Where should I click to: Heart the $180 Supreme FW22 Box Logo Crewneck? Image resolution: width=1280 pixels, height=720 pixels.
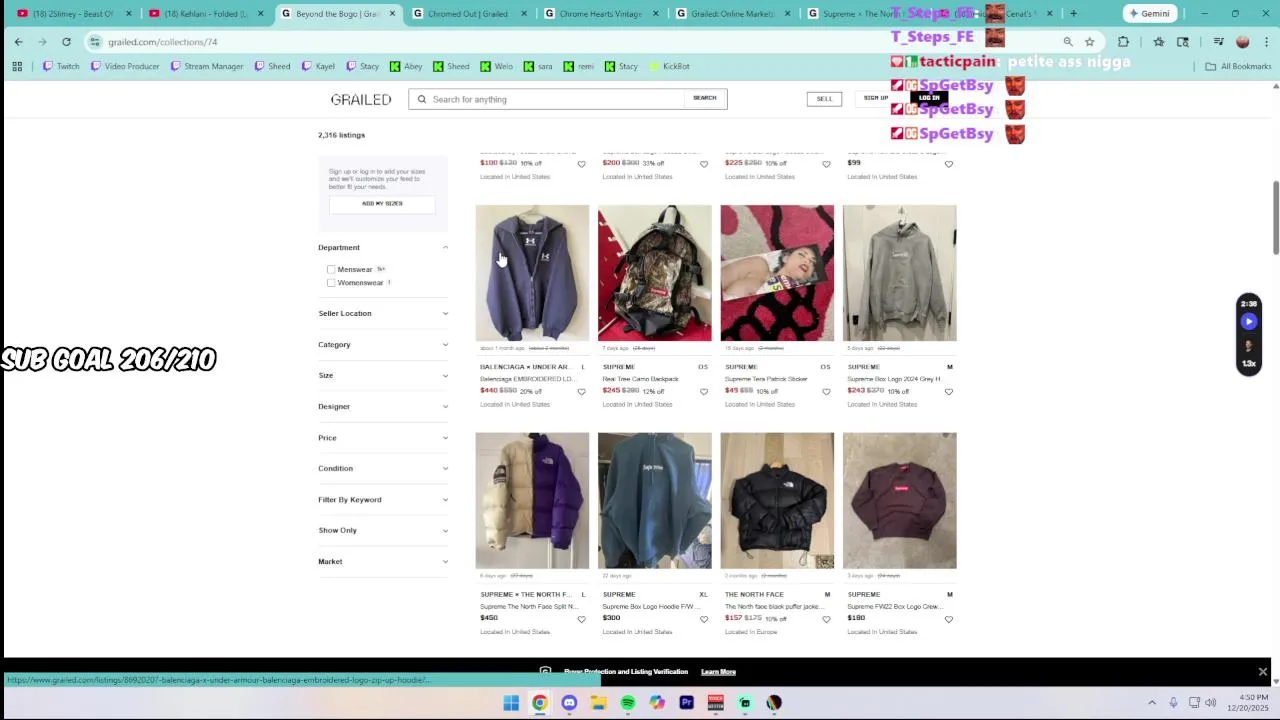tap(949, 619)
